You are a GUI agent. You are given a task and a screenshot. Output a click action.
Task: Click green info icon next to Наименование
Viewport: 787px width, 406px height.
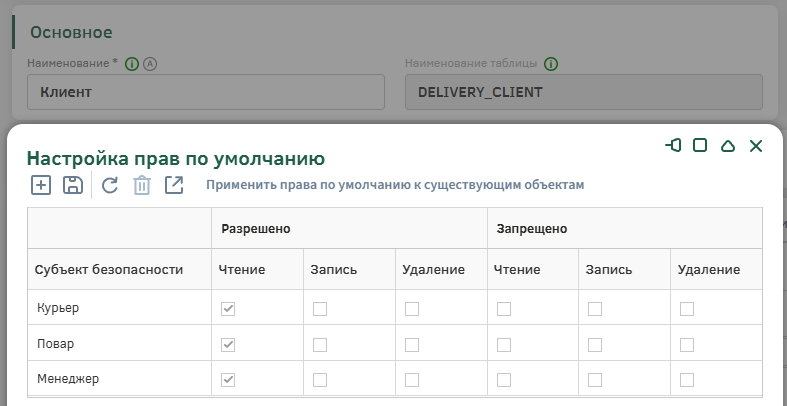132,63
